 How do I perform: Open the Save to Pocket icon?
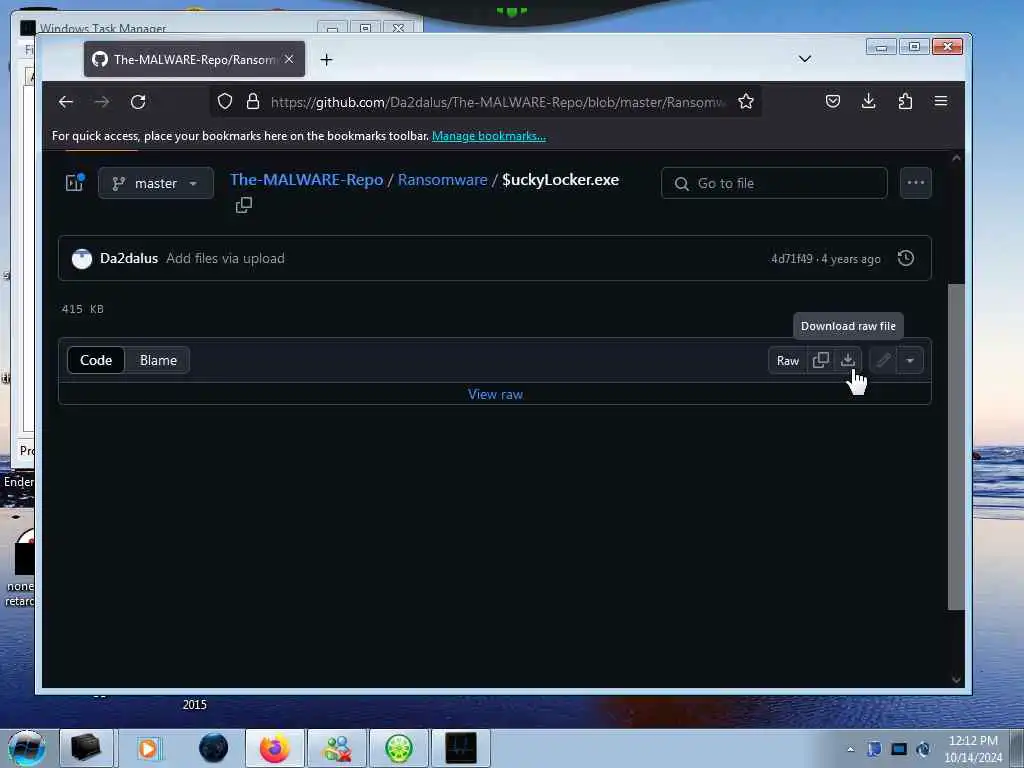(833, 101)
